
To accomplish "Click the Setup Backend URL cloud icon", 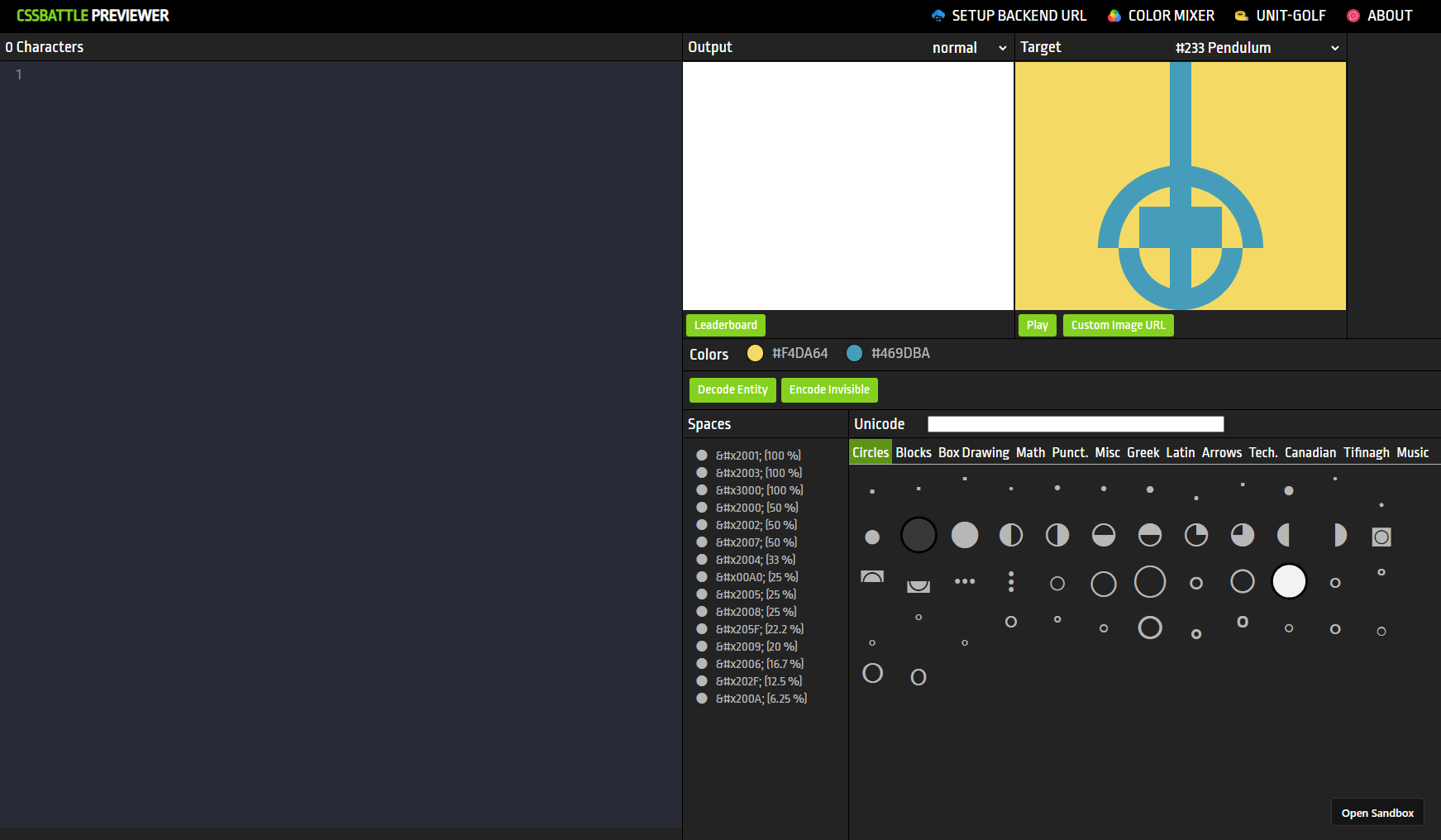I will pyautogui.click(x=938, y=15).
